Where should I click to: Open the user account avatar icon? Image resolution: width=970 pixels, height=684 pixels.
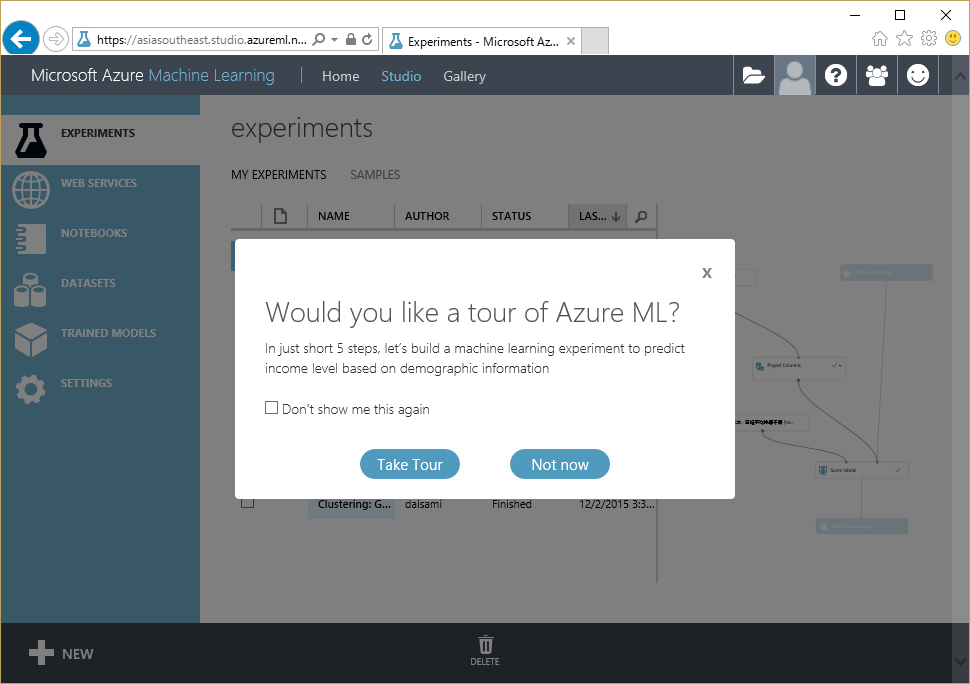tap(794, 75)
